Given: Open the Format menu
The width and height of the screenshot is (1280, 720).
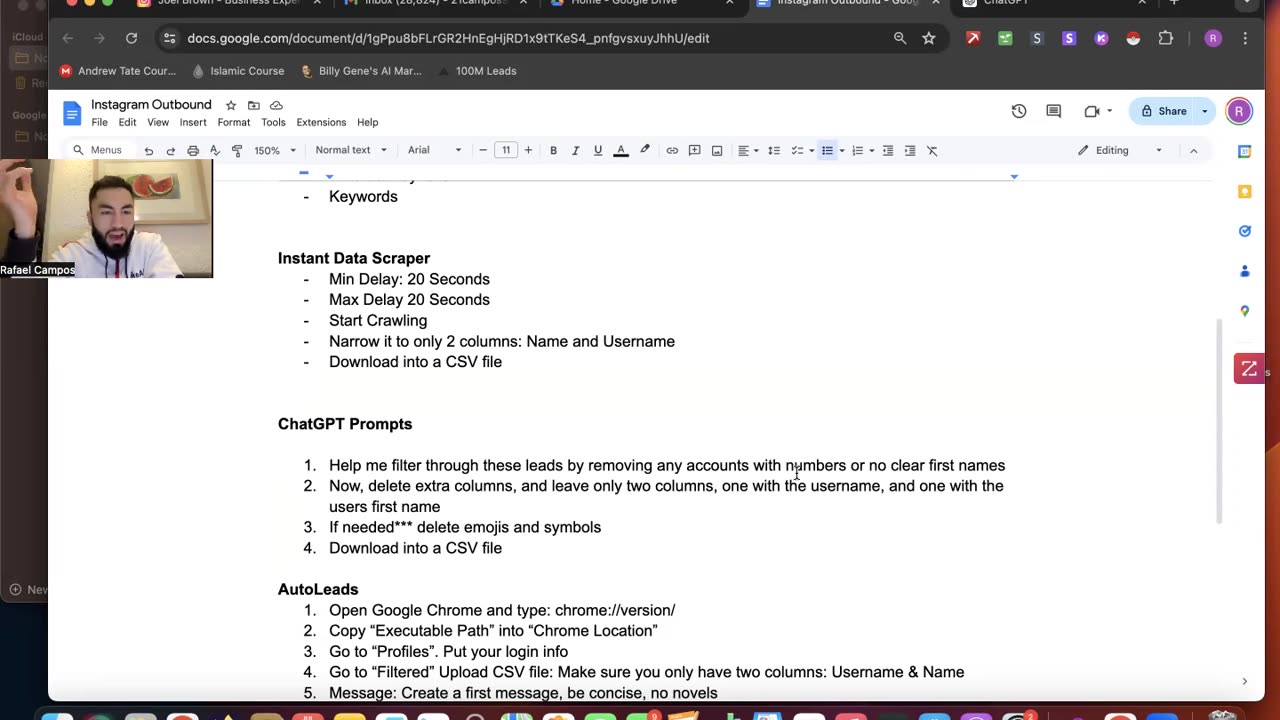Looking at the screenshot, I should pyautogui.click(x=234, y=123).
